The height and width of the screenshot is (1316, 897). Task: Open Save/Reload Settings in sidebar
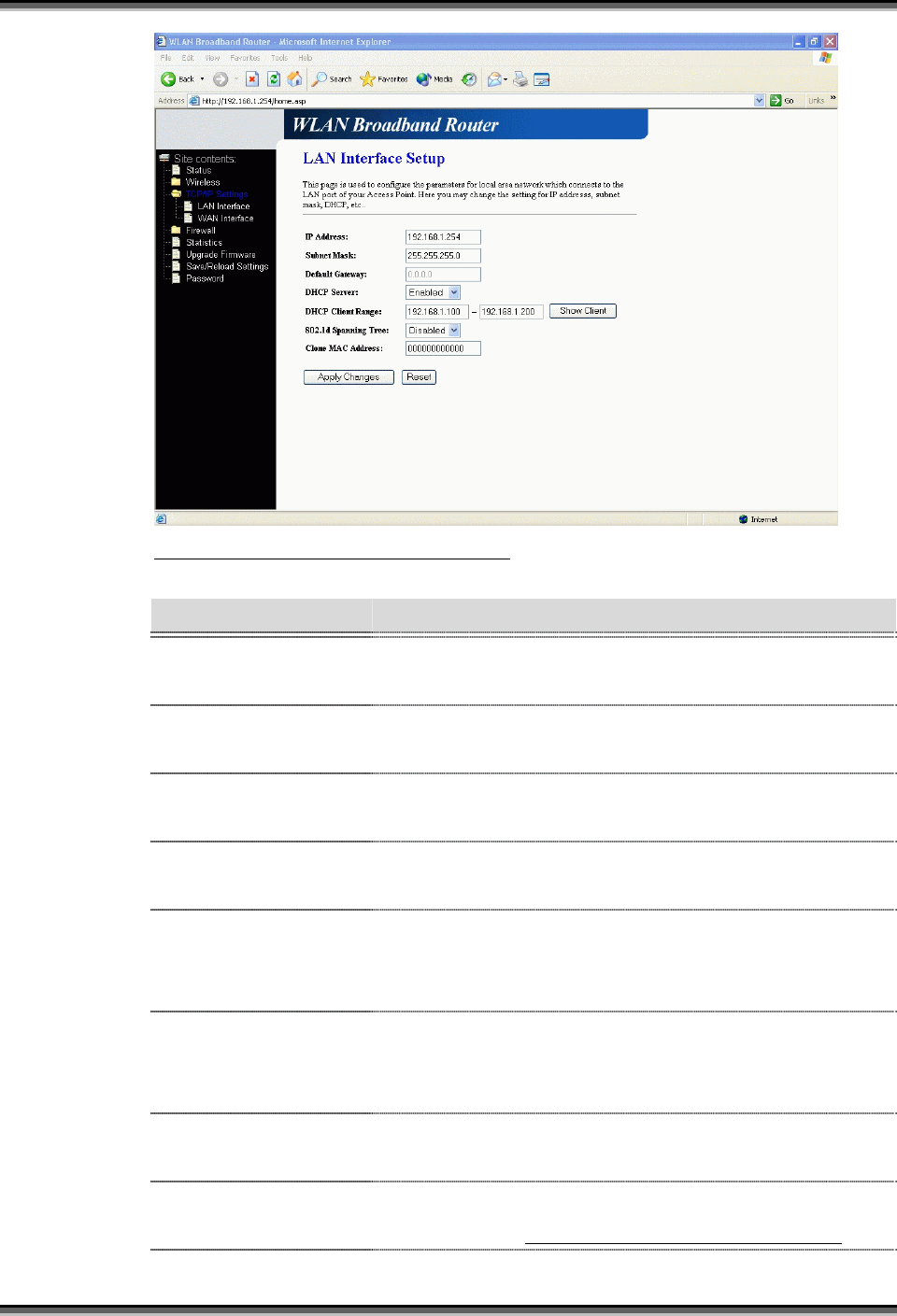pos(227,267)
